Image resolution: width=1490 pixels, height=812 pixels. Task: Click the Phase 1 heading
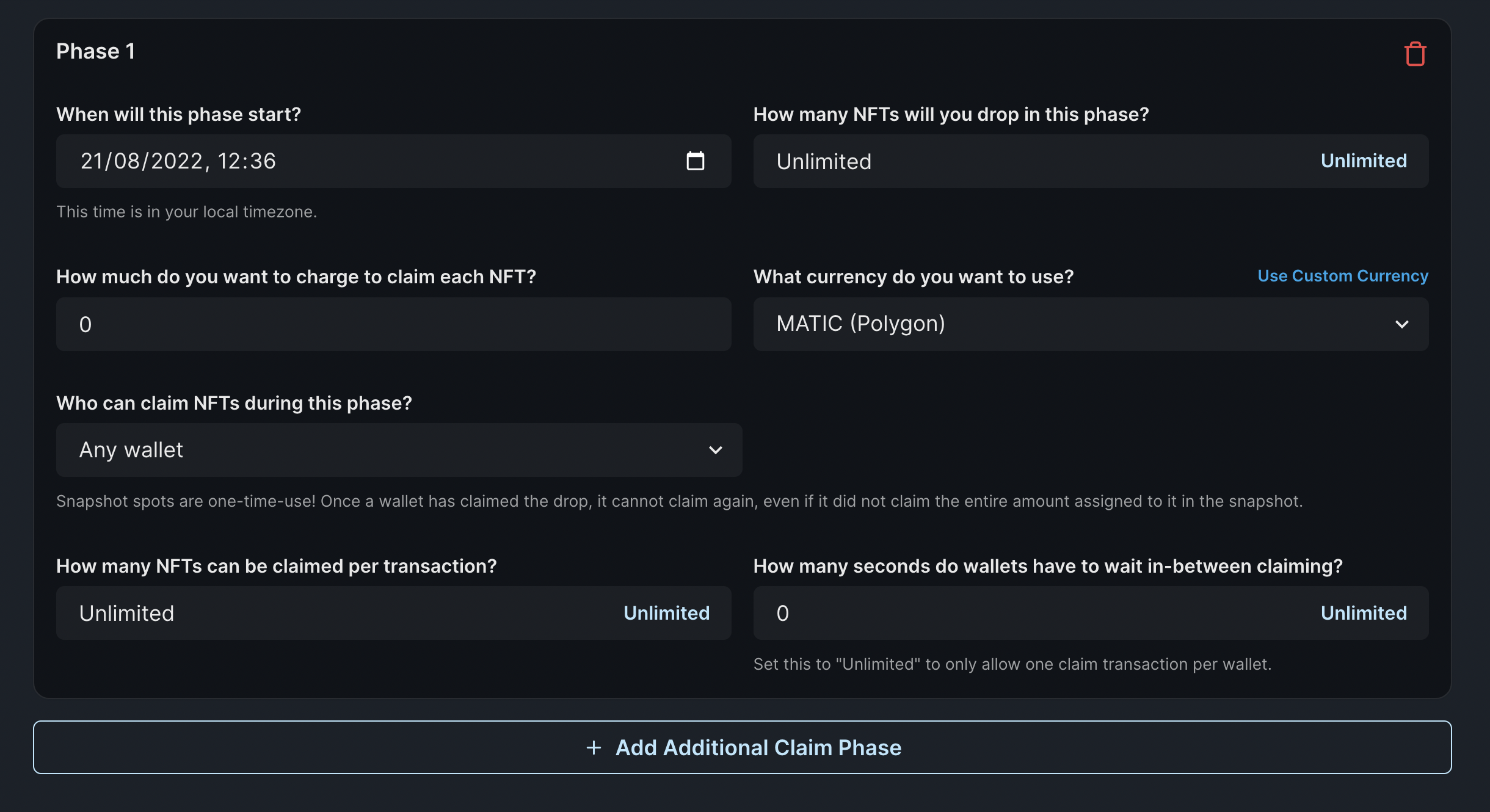tap(95, 51)
